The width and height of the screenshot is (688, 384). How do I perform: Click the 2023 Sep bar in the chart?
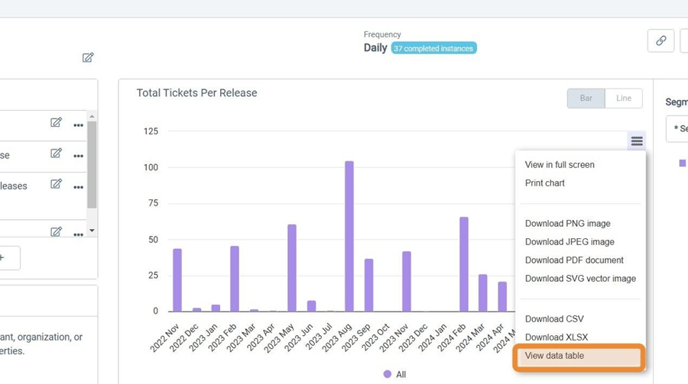coord(369,285)
